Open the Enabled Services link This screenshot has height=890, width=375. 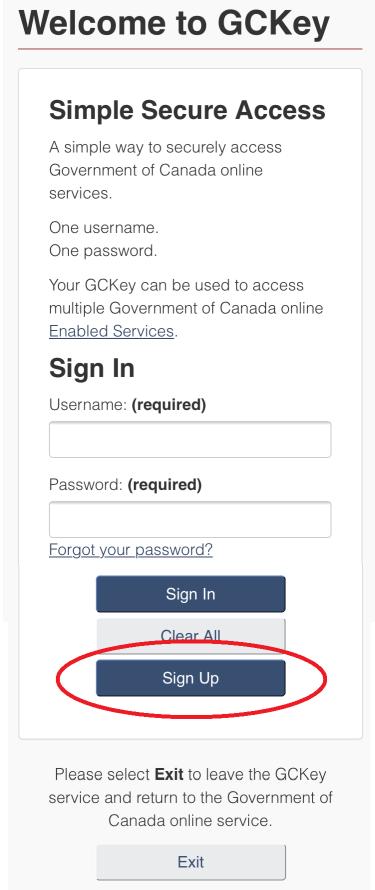[x=111, y=331]
